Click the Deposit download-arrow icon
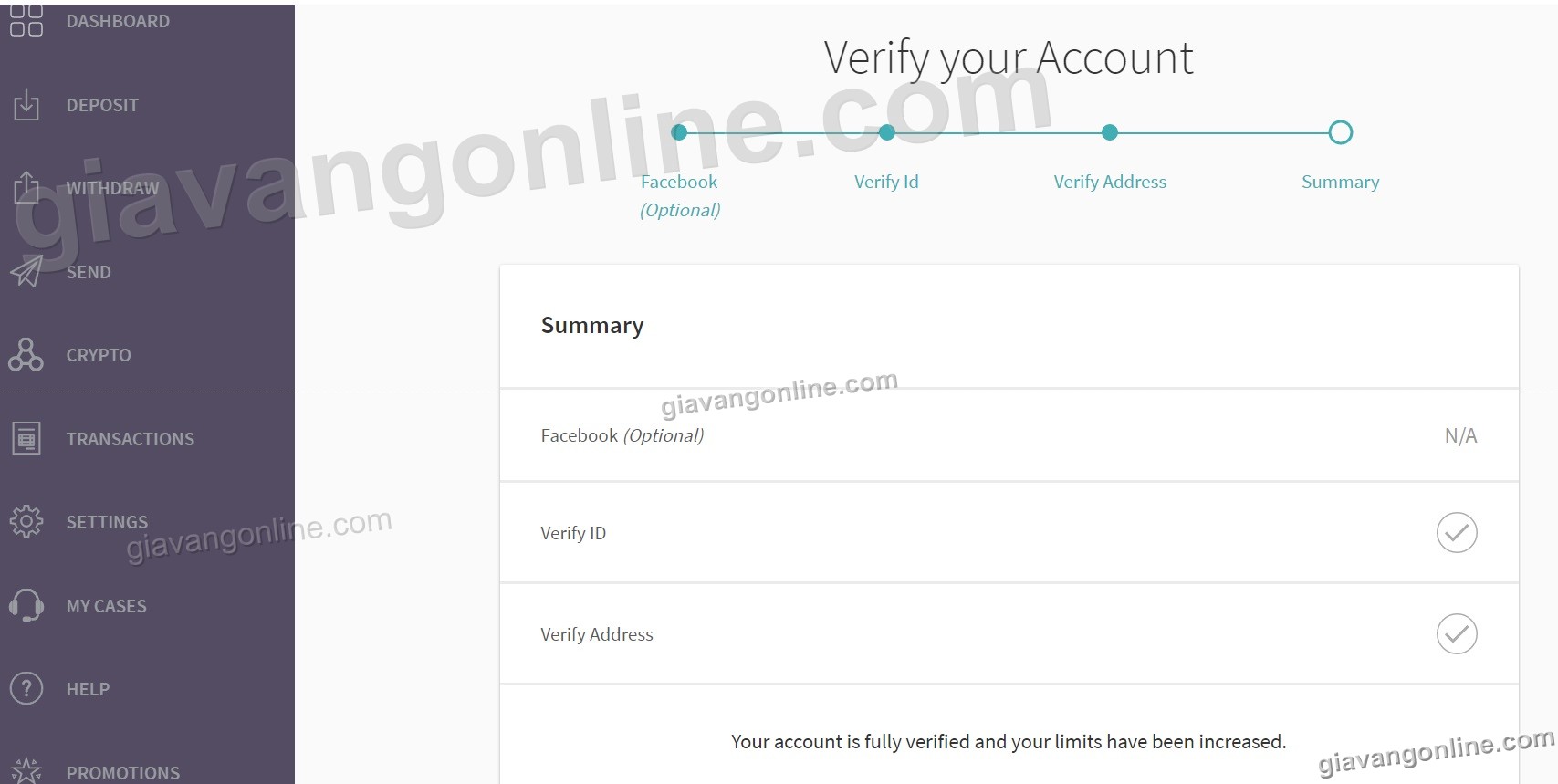The height and width of the screenshot is (784, 1558). pyautogui.click(x=26, y=105)
